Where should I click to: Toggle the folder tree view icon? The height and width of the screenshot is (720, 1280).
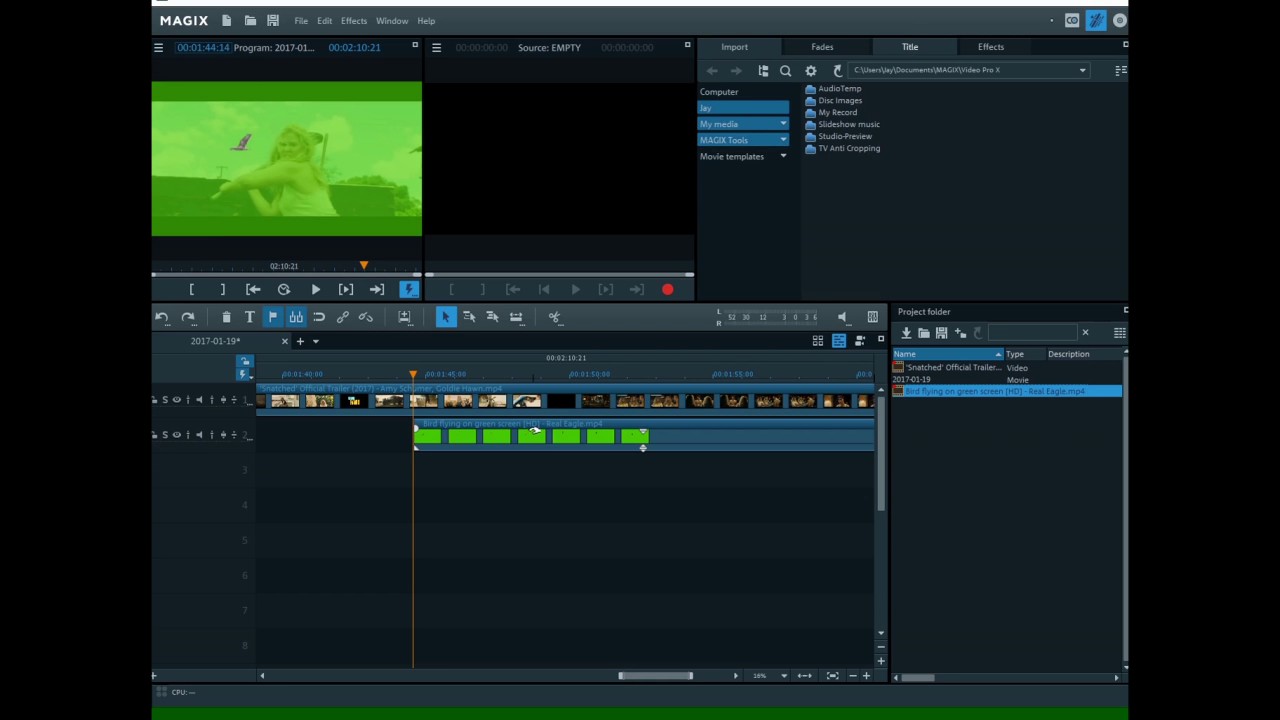tap(763, 71)
